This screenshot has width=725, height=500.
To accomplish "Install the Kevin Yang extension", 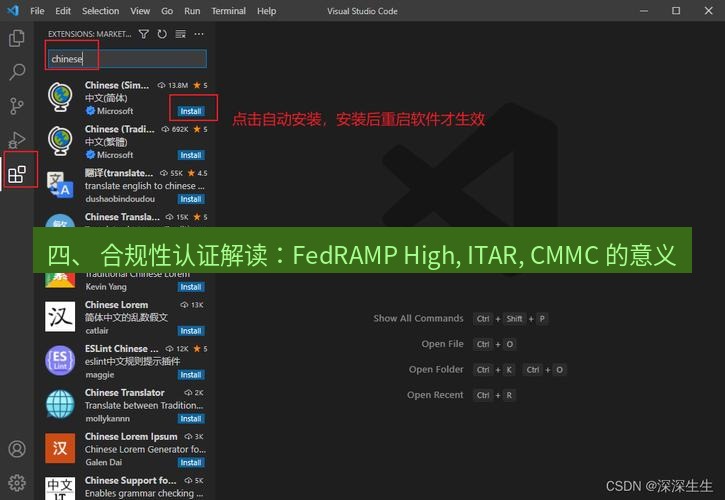I will pos(191,287).
